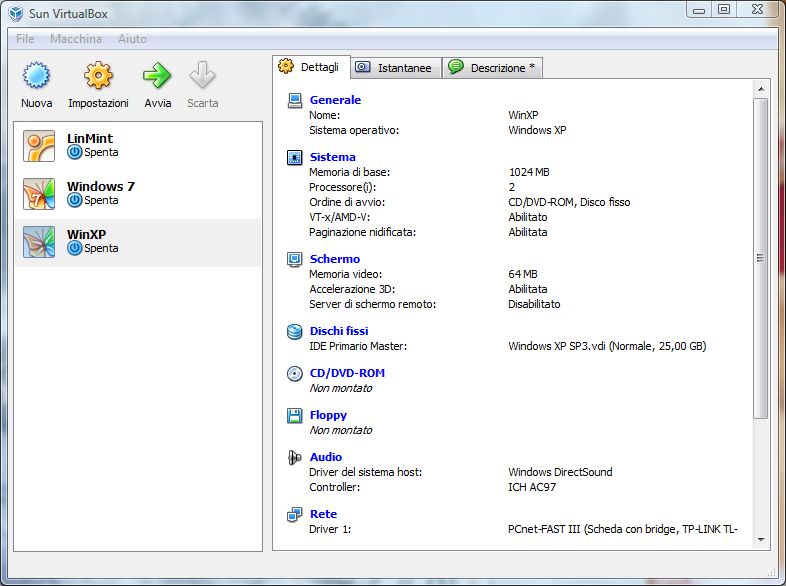
Task: Click the Nuova new machine icon
Action: tap(36, 75)
